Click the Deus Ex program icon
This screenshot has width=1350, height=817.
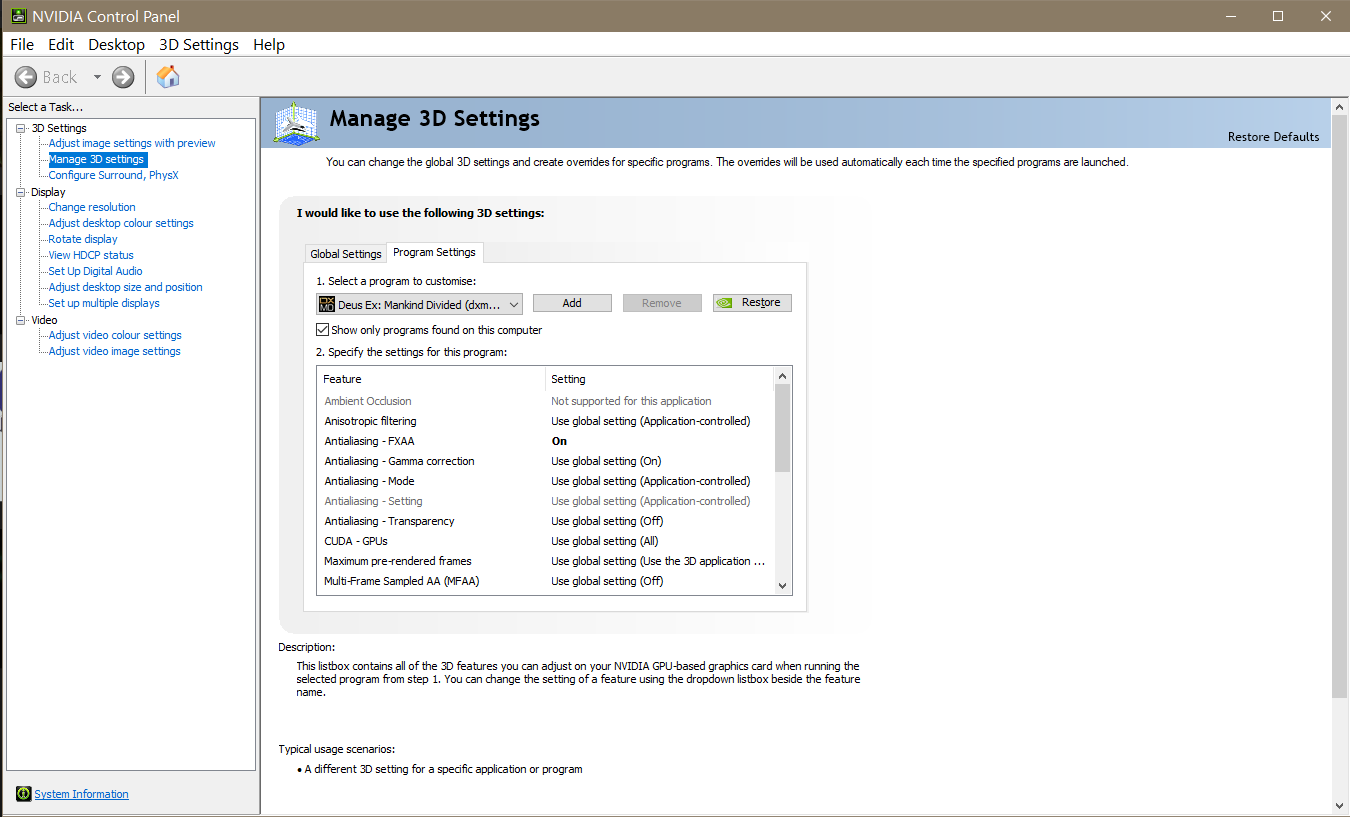point(327,304)
